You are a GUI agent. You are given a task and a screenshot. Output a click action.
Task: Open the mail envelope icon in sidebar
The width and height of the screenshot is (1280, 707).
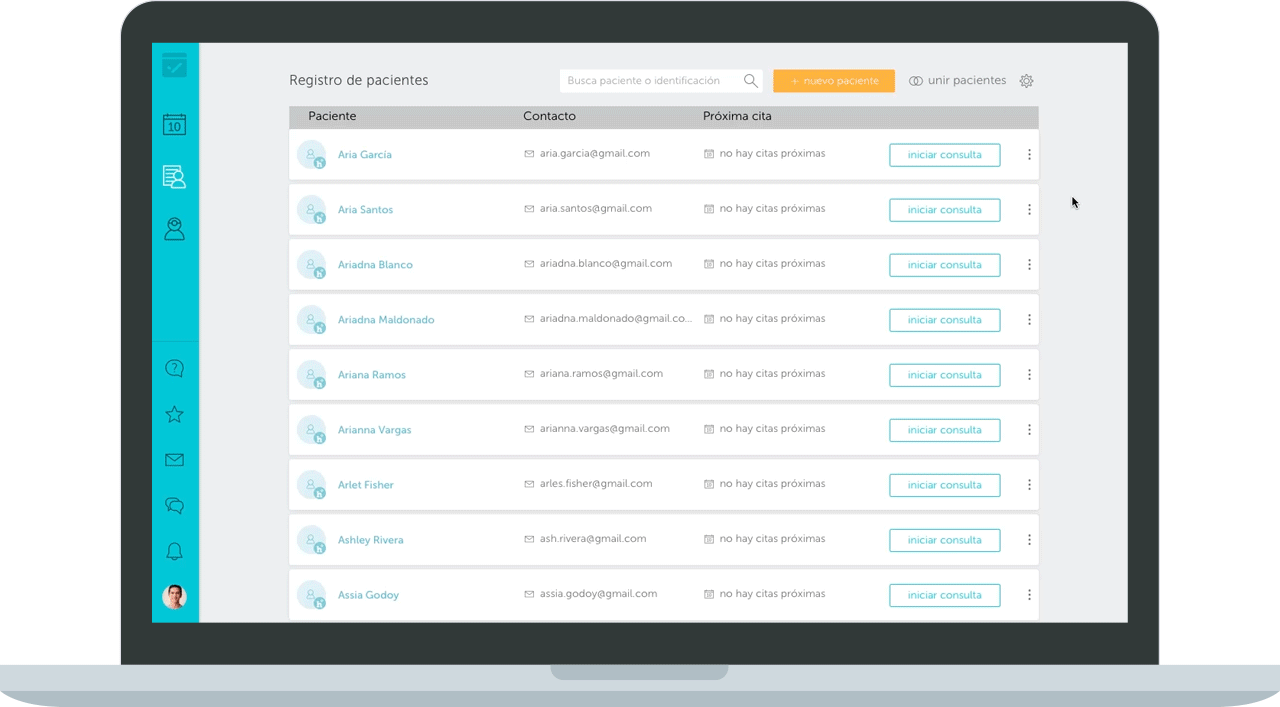tap(174, 460)
